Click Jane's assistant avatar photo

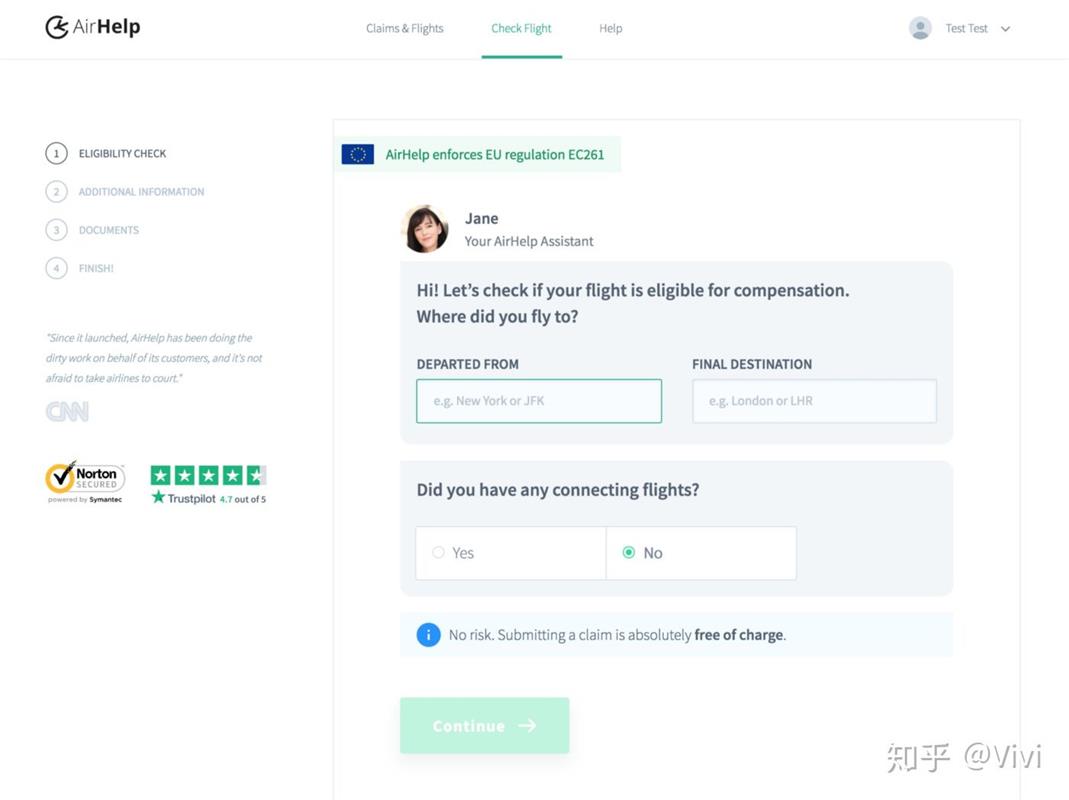[x=425, y=229]
